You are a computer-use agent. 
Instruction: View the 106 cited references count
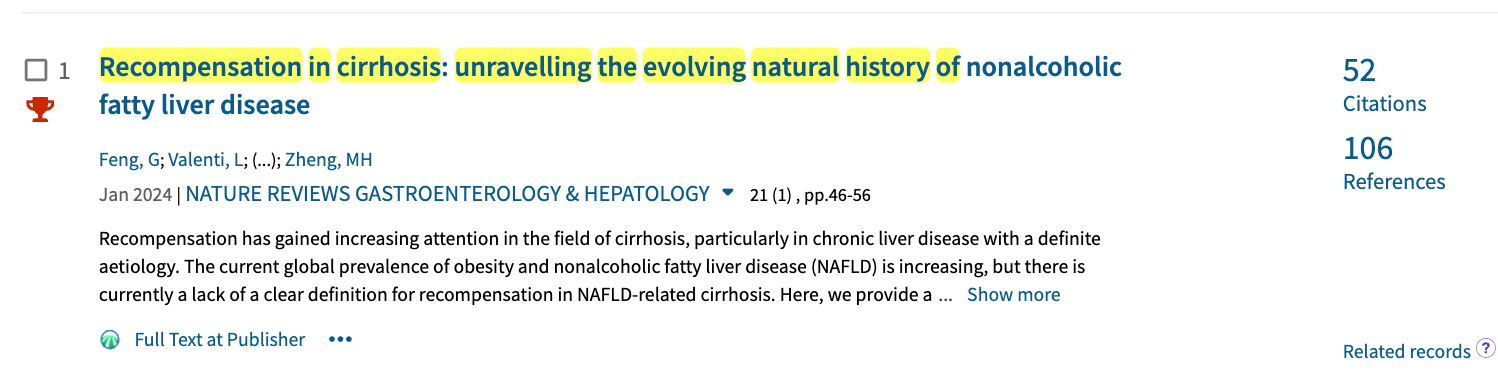(1368, 149)
